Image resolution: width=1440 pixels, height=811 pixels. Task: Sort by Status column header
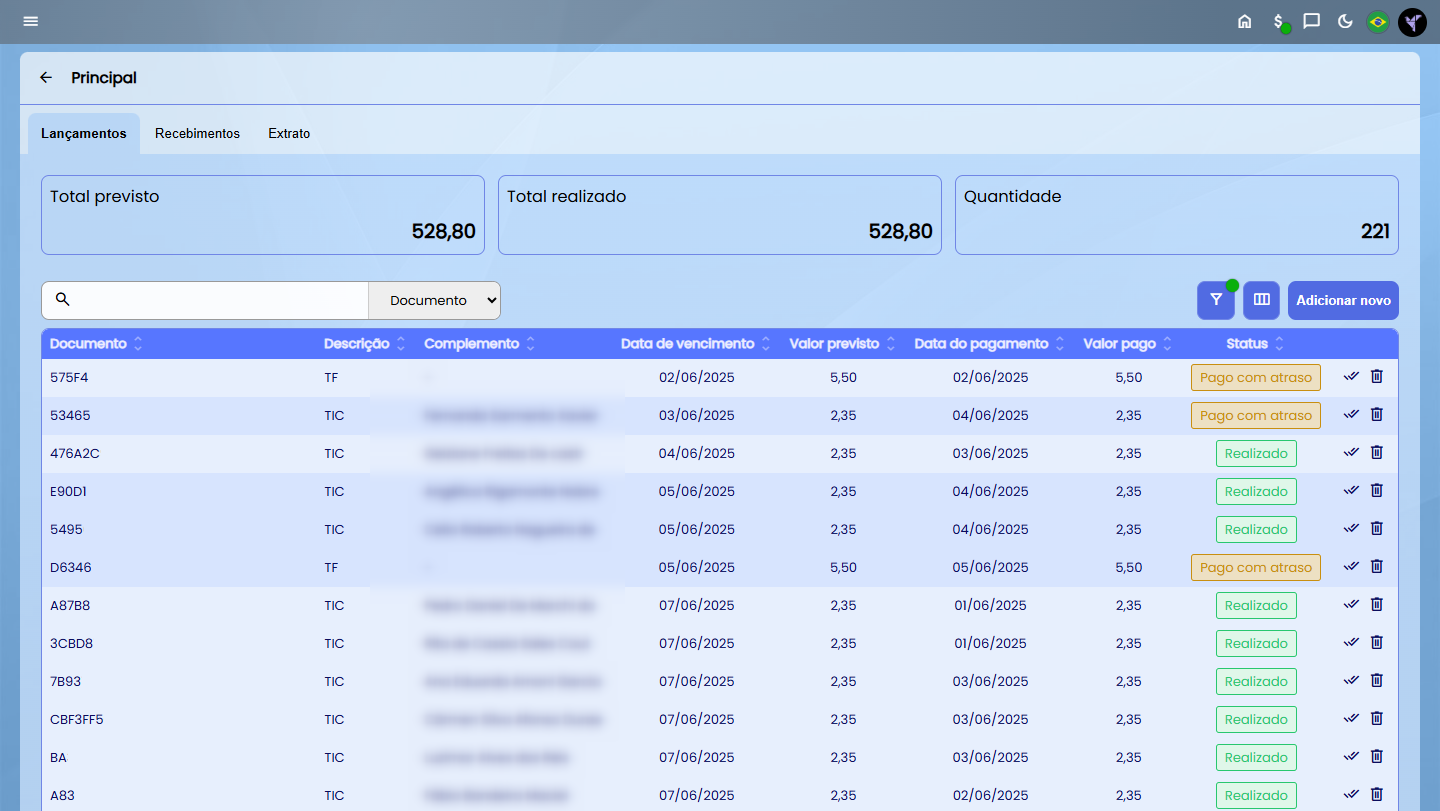(x=1256, y=344)
